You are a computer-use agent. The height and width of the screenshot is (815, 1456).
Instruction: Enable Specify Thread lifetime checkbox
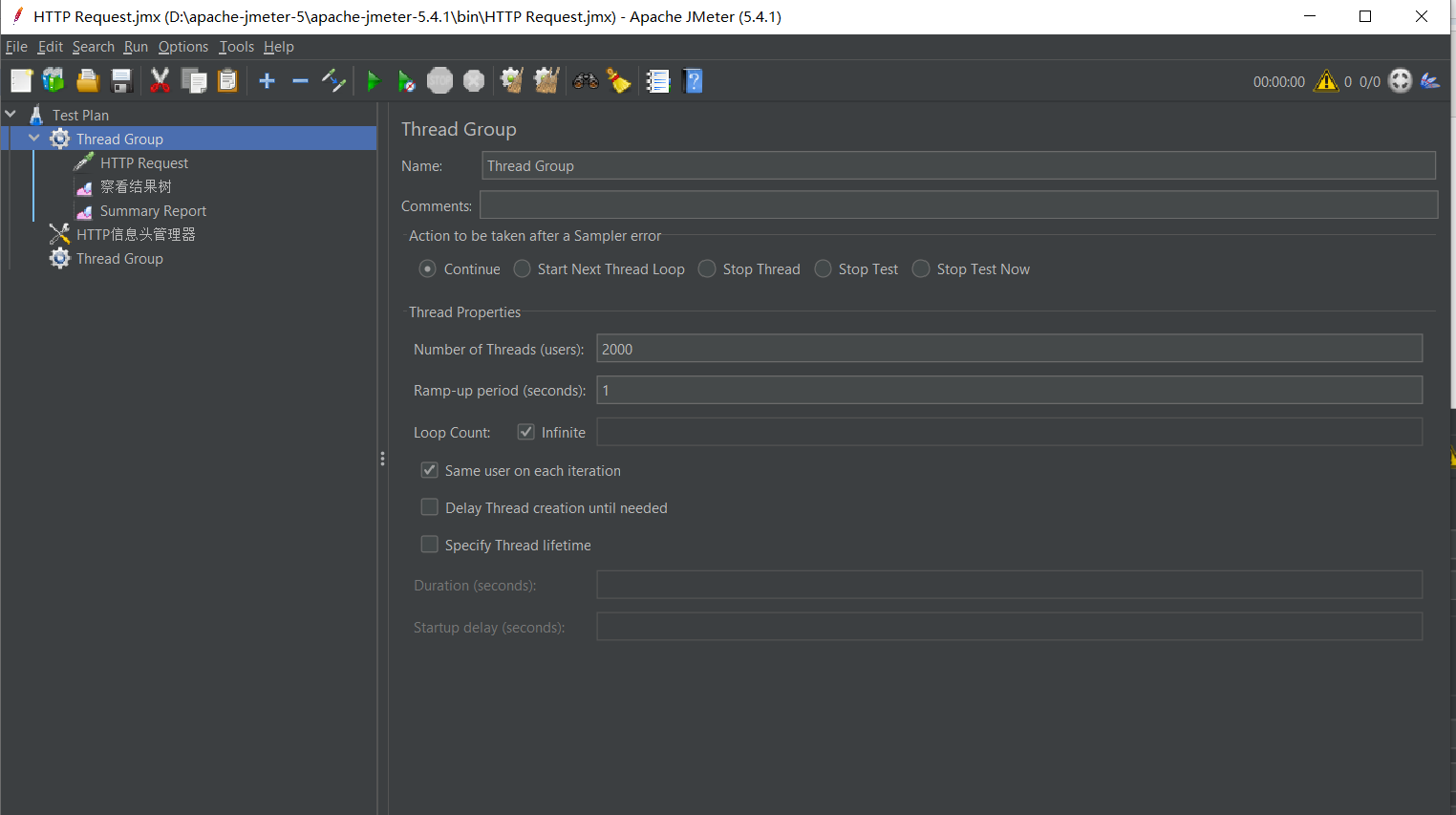click(x=430, y=545)
